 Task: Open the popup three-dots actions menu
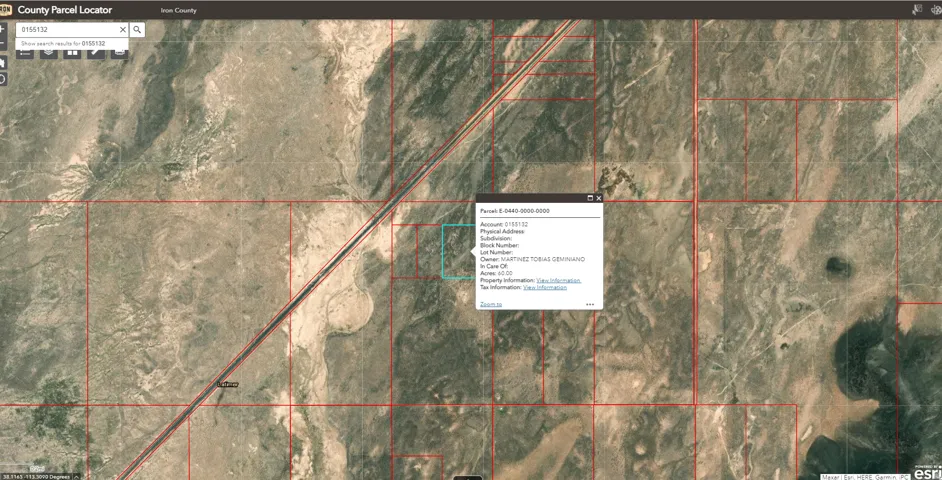(590, 305)
